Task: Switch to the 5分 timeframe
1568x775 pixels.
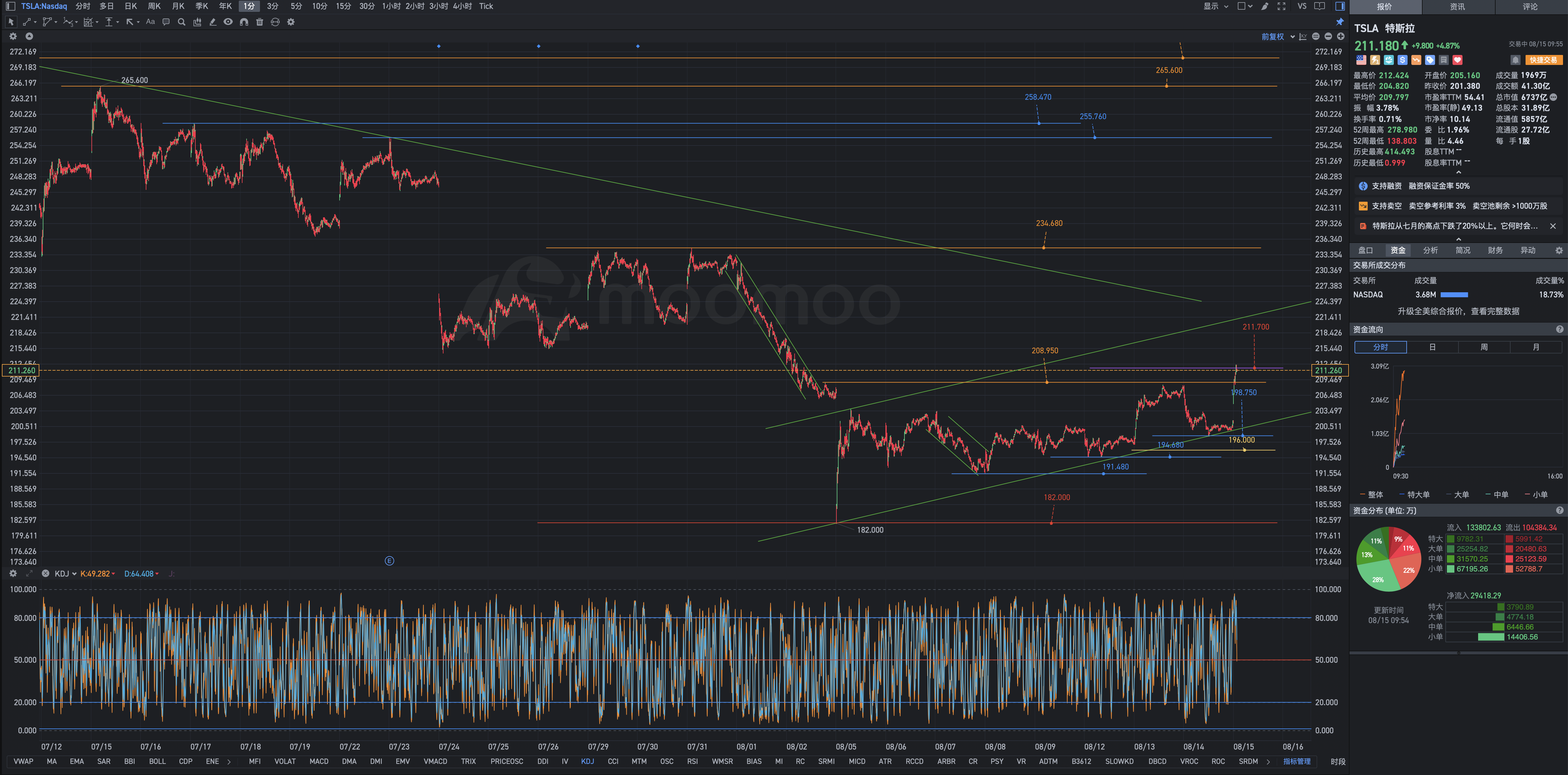Action: coord(296,6)
